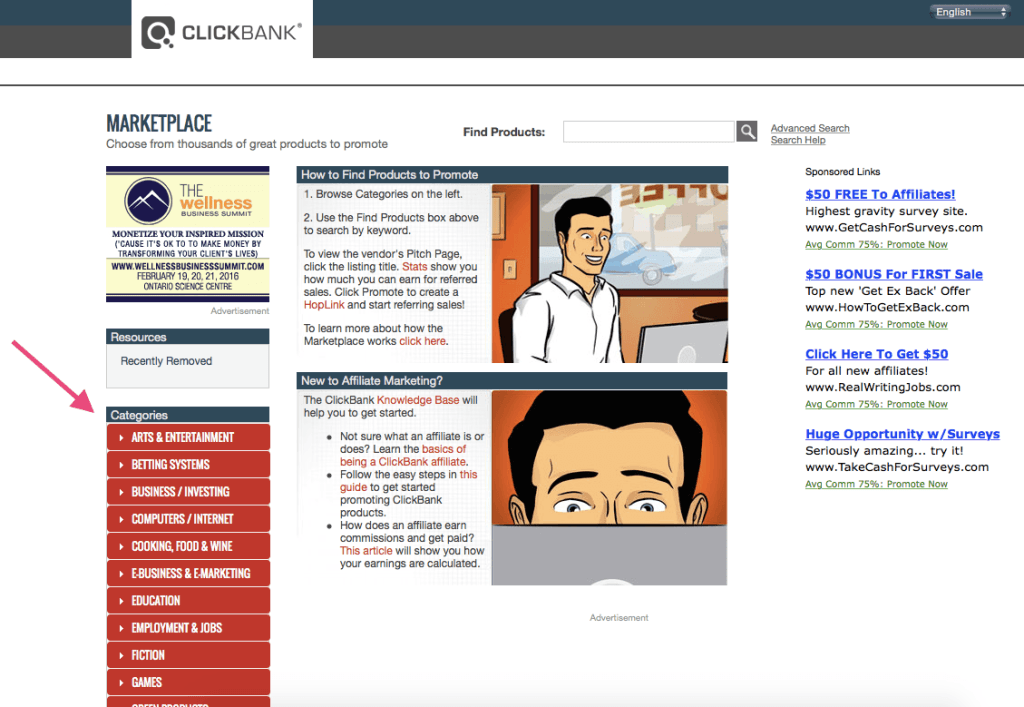Click the www.GetCashForSurveys.com text

893,227
